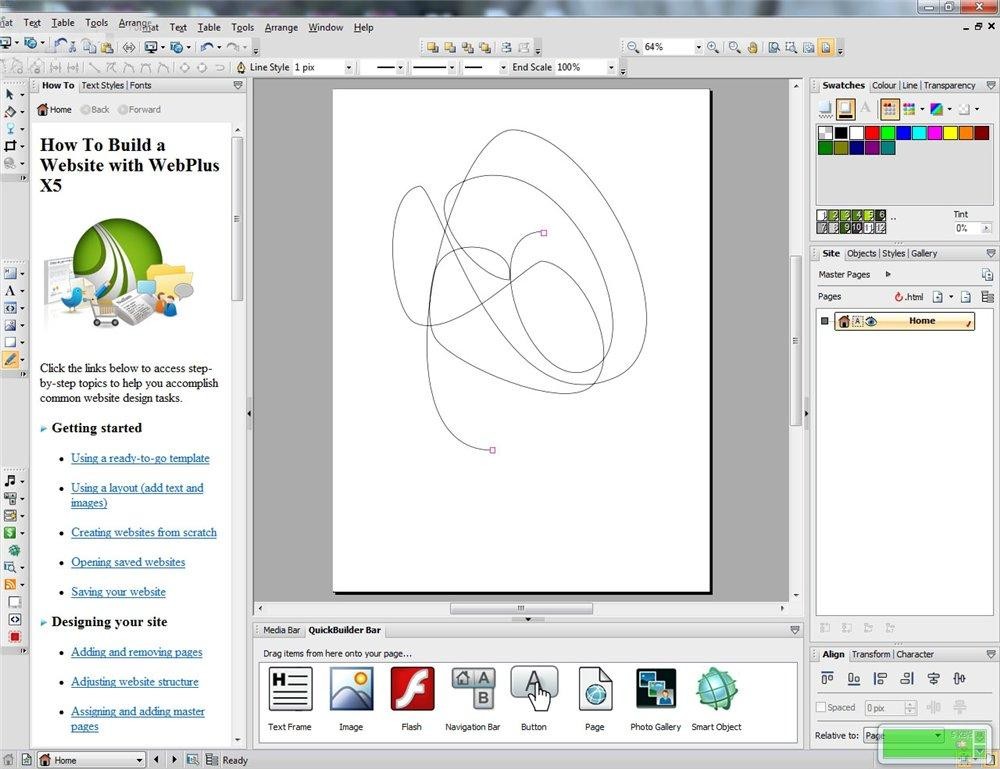Select the Smart Object item
Viewport: 1000px width, 769px height.
pyautogui.click(x=716, y=698)
